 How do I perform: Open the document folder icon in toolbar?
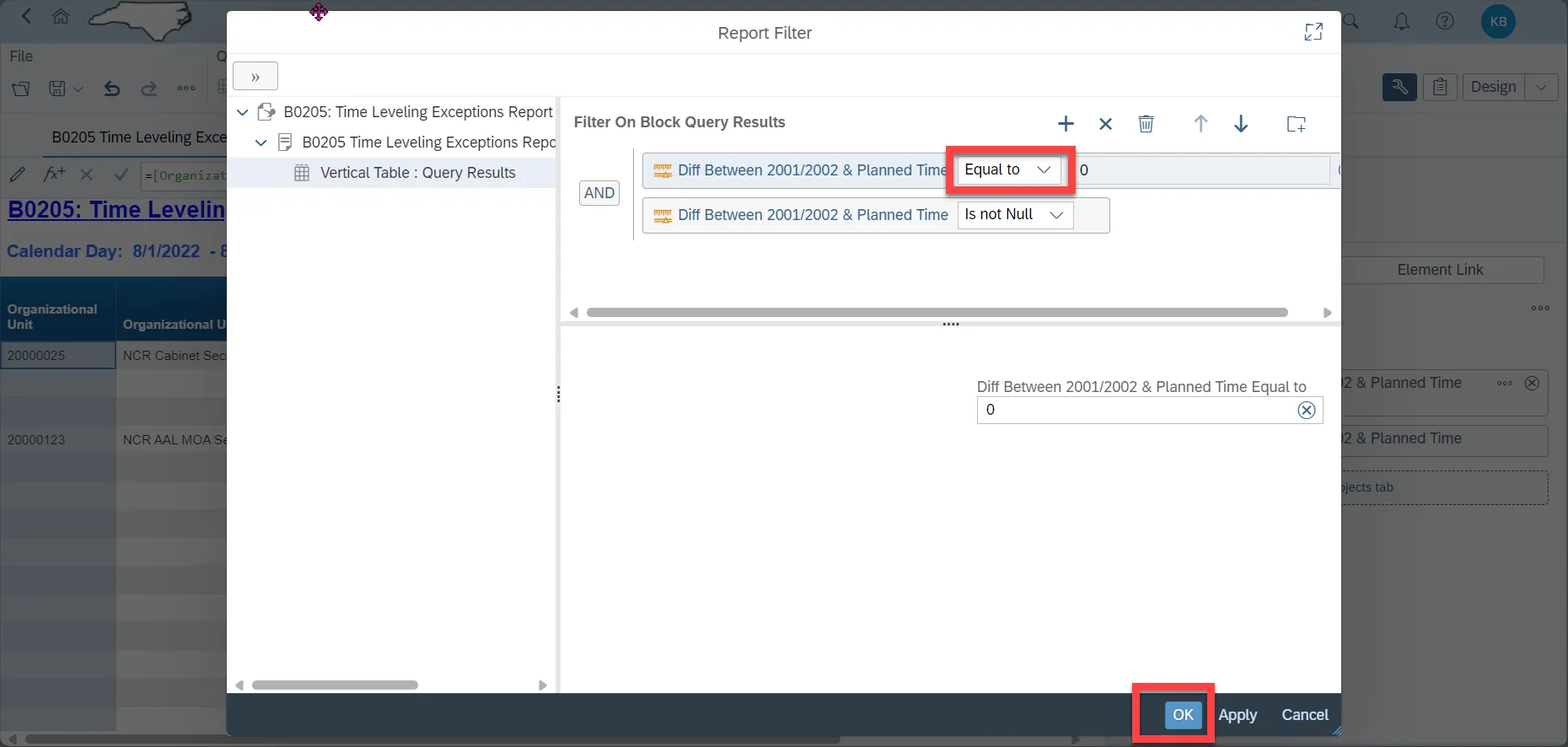tap(21, 89)
